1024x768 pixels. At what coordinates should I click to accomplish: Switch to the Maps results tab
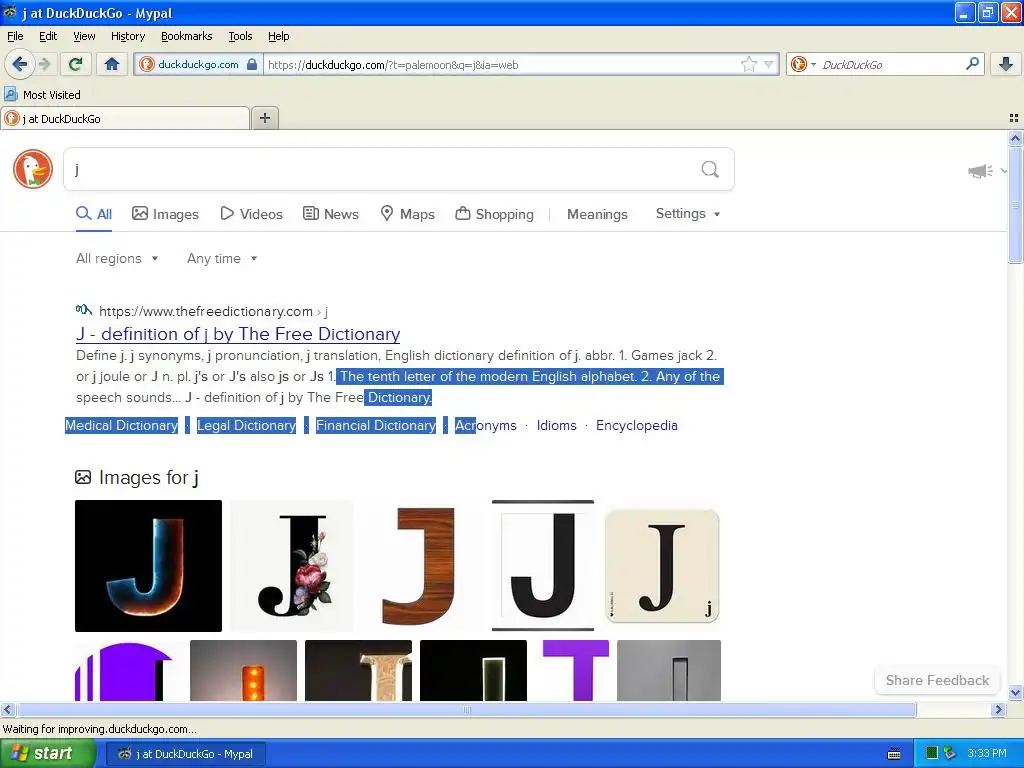coord(408,214)
